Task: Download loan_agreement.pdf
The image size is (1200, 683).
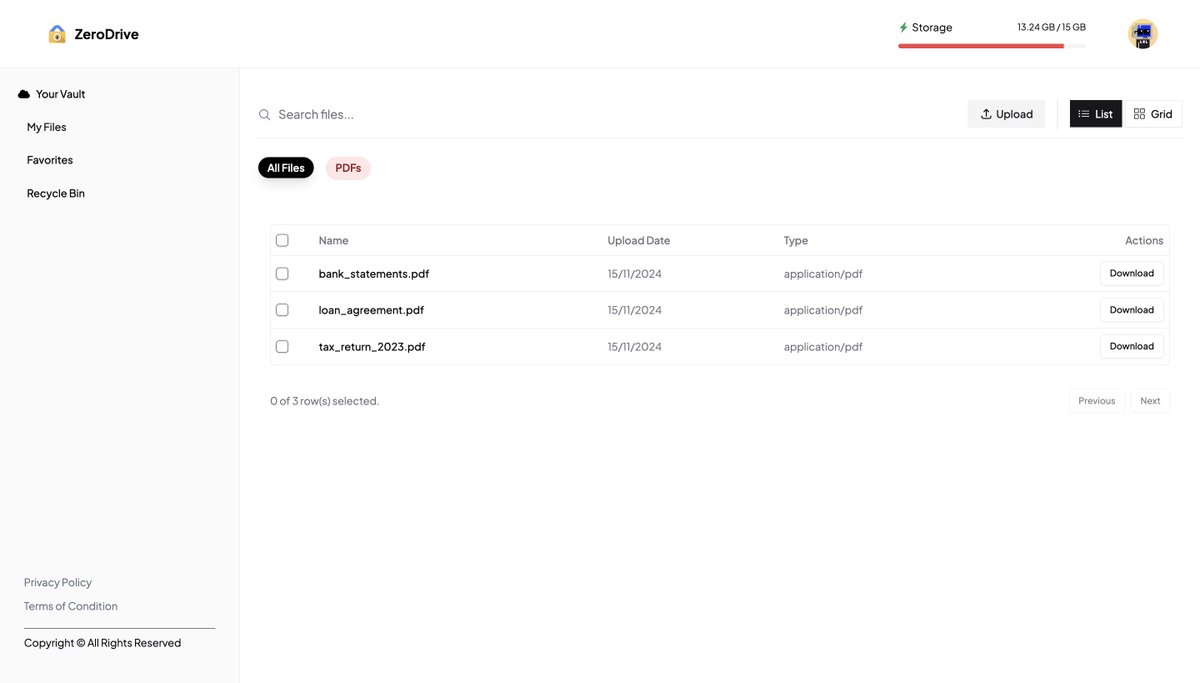Action: [x=1132, y=310]
